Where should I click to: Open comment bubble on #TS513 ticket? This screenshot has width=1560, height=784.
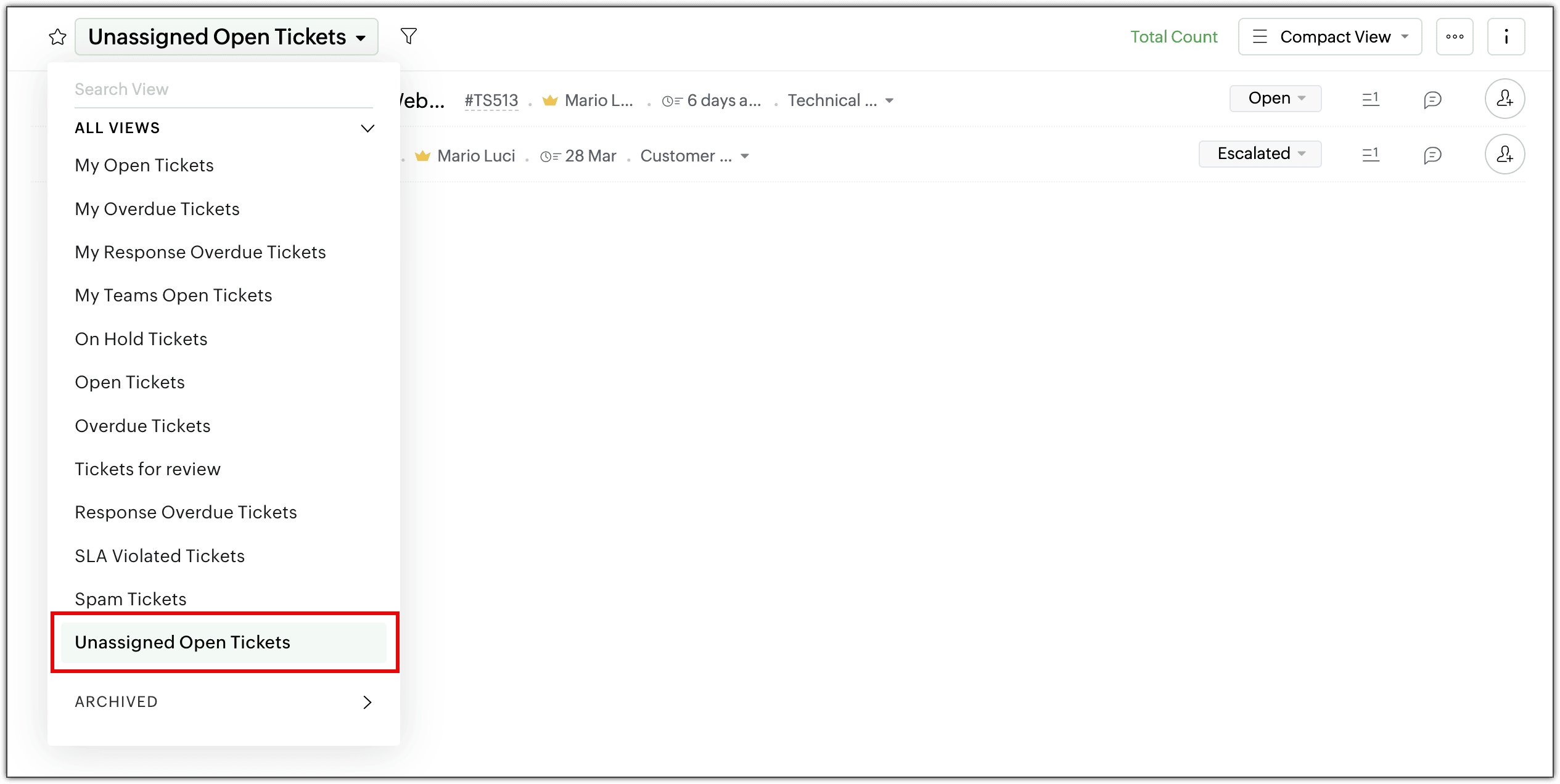point(1432,99)
